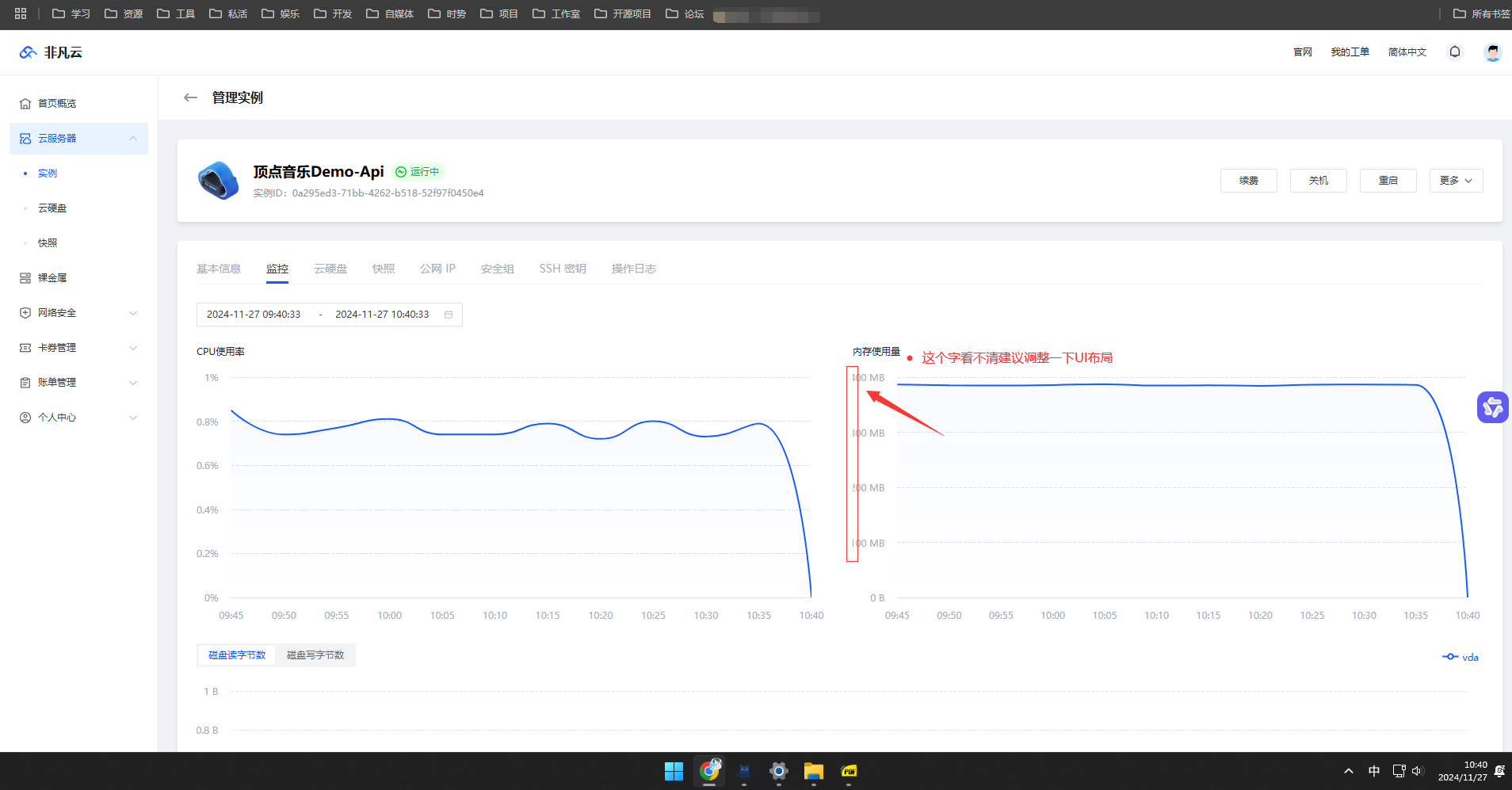Open 简体中文 language selector
This screenshot has width=1512, height=790.
coord(1407,52)
